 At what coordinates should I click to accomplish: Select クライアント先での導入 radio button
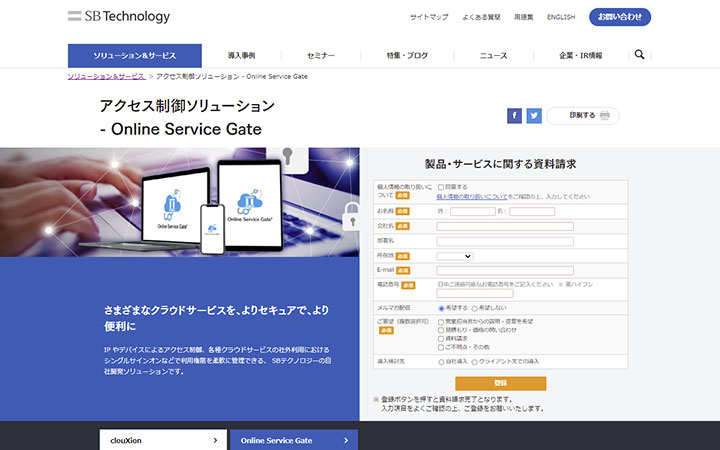(474, 362)
